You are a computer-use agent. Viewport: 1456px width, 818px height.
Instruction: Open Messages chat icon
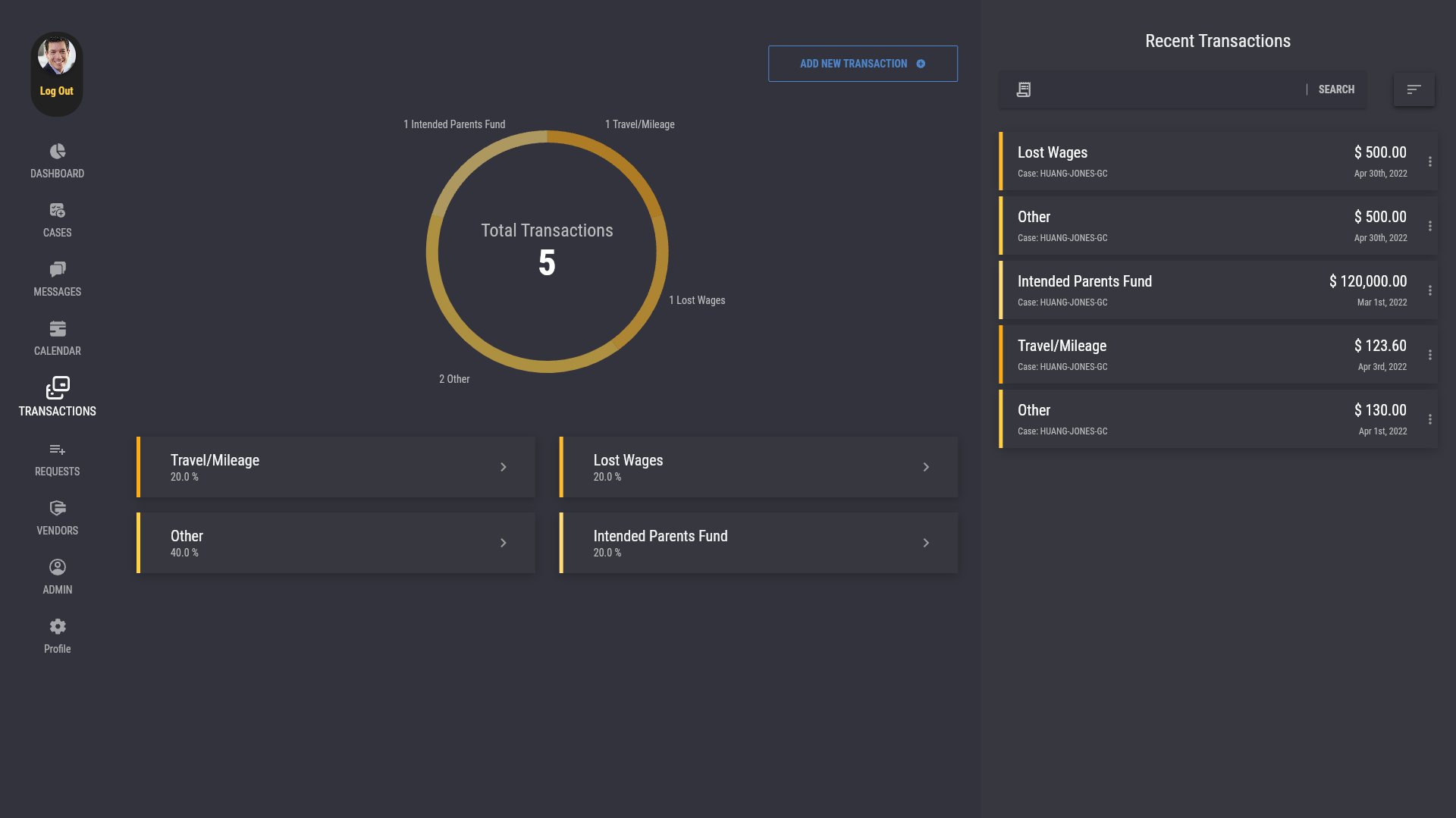coord(57,270)
